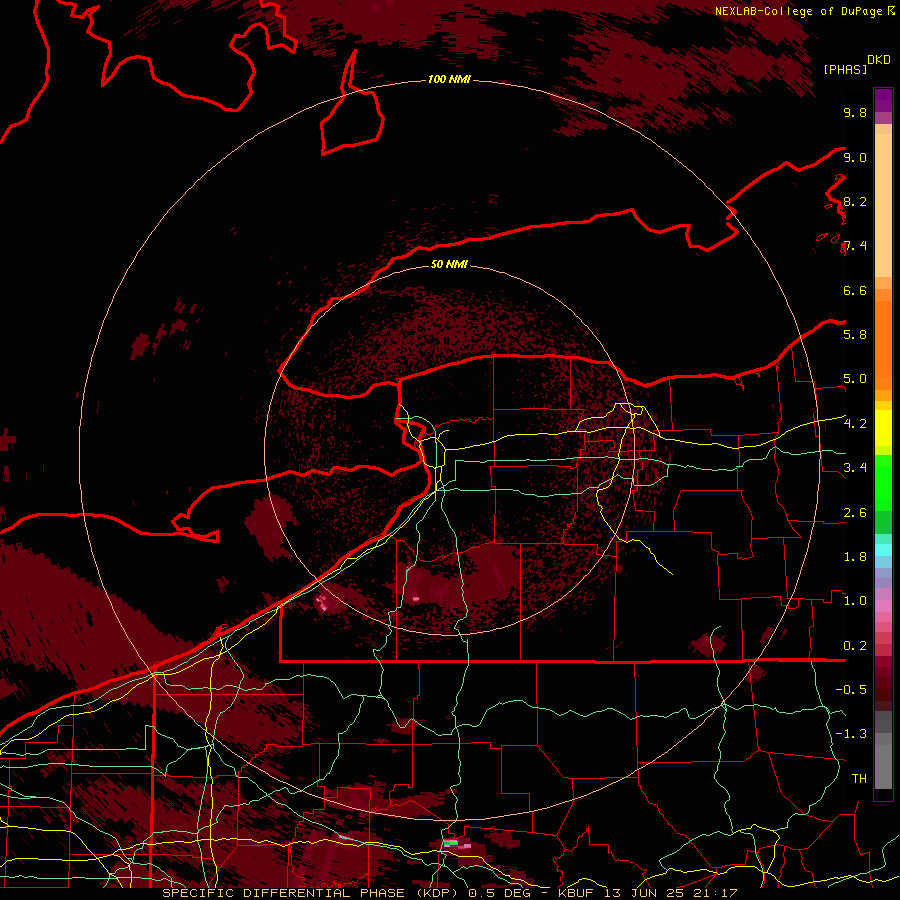Click the 5.8 value on the color scale
Screen dimensions: 900x900
click(x=855, y=335)
